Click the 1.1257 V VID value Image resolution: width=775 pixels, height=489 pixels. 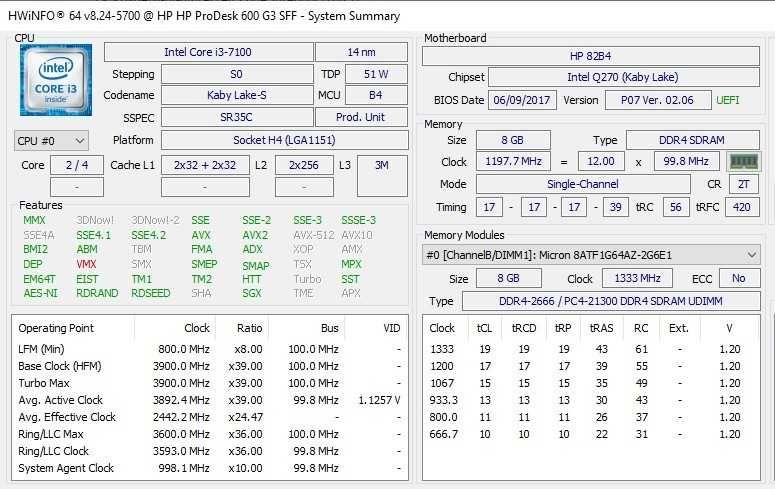(x=380, y=400)
